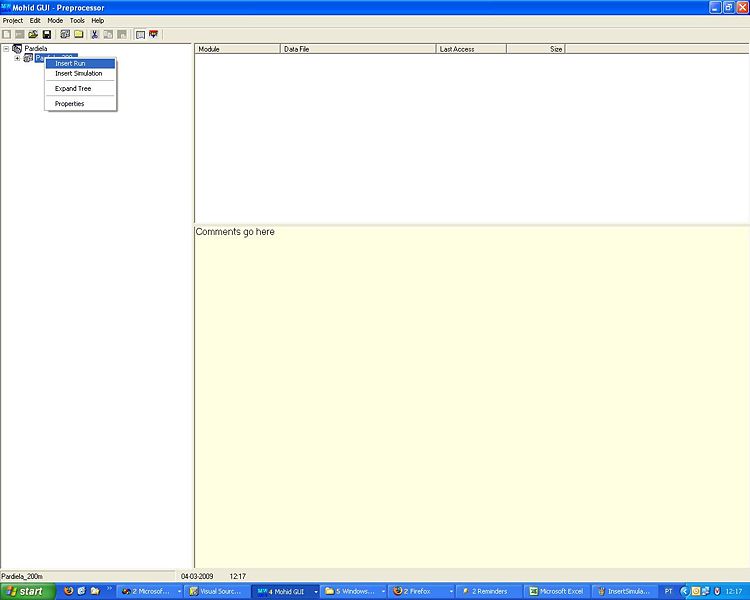Click the 04-03-2009 date in status bar
The width and height of the screenshot is (750, 600).
pos(197,576)
